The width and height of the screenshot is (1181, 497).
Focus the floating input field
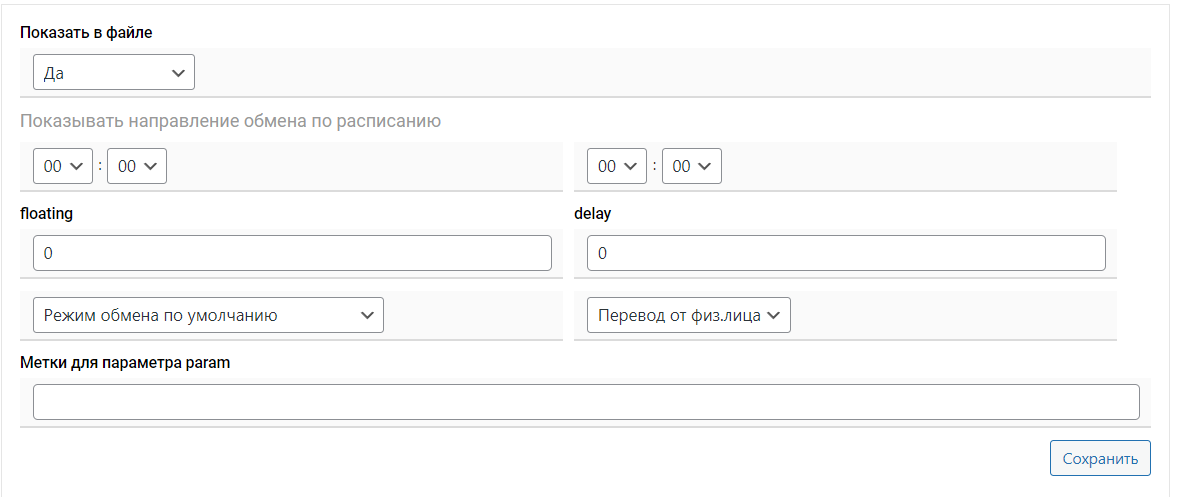pyautogui.click(x=292, y=254)
